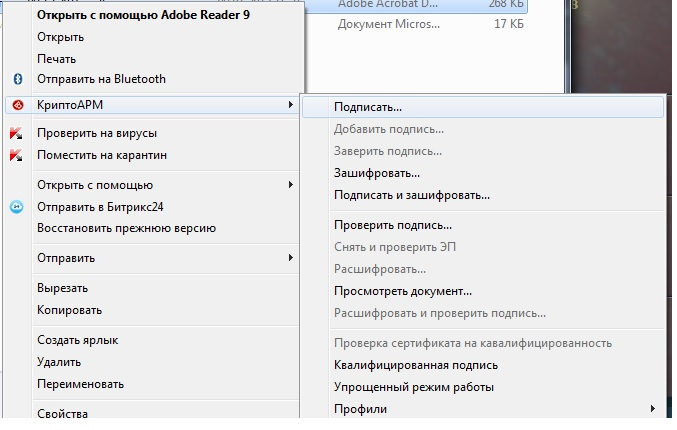Click Расшифровать и проверить подпись...
Image resolution: width=677 pixels, height=430 pixels.
[440, 313]
